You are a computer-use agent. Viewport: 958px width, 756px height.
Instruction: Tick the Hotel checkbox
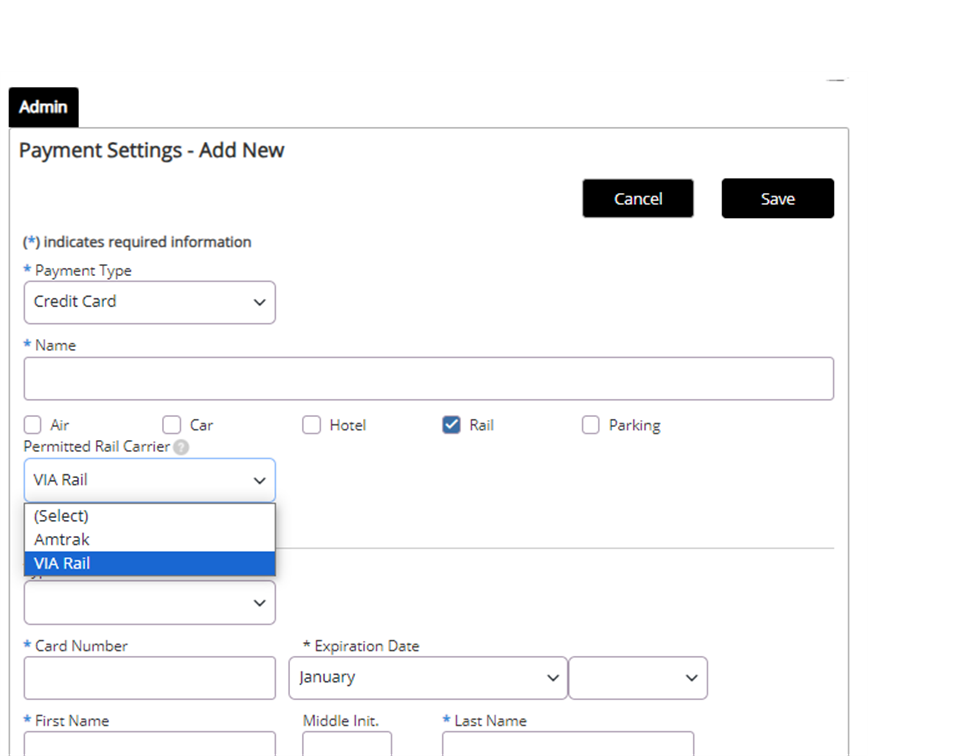(312, 425)
